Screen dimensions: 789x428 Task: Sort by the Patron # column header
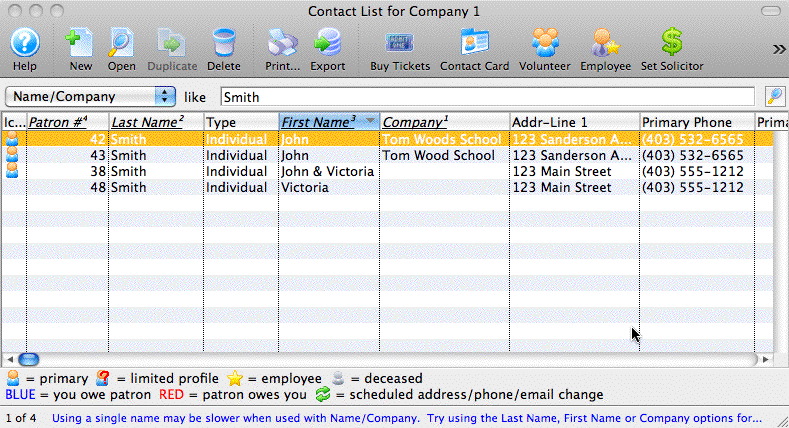[67, 122]
